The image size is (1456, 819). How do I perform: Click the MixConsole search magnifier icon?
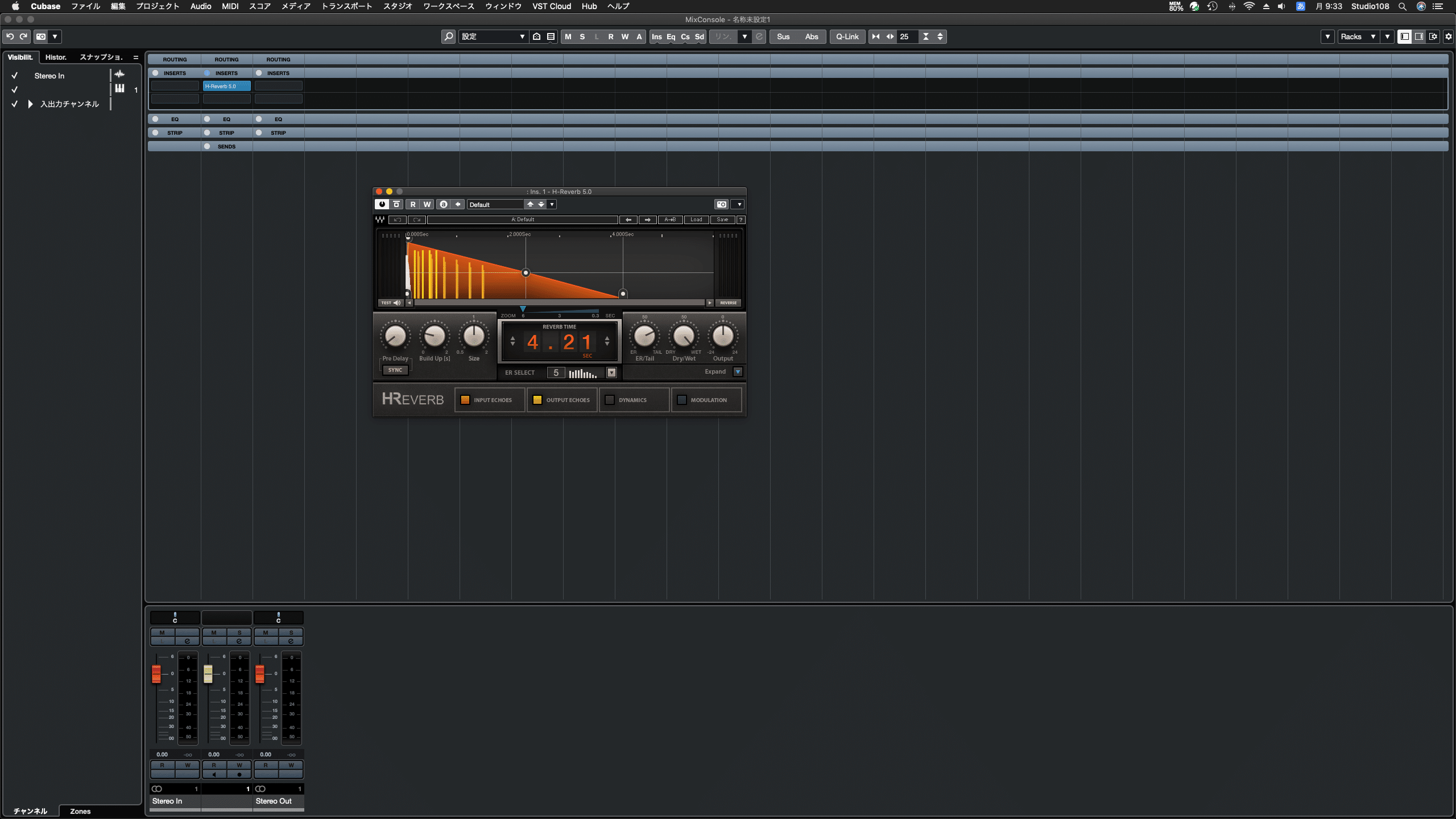click(448, 36)
